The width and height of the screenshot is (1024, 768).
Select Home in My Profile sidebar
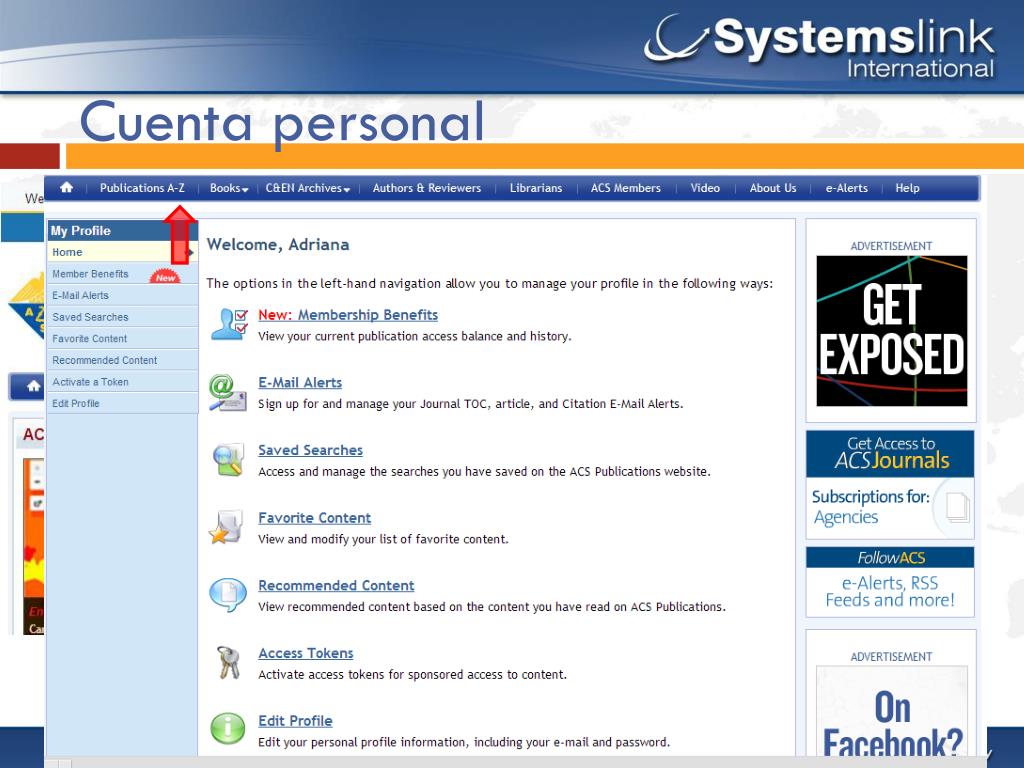(122, 252)
